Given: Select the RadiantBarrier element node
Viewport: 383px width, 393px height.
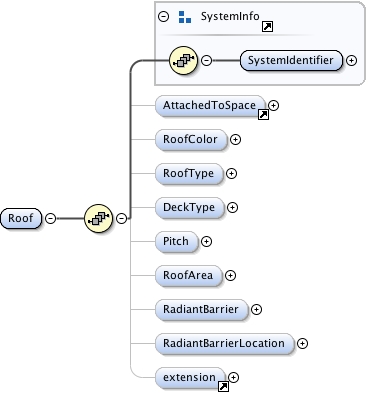Looking at the screenshot, I should [201, 309].
